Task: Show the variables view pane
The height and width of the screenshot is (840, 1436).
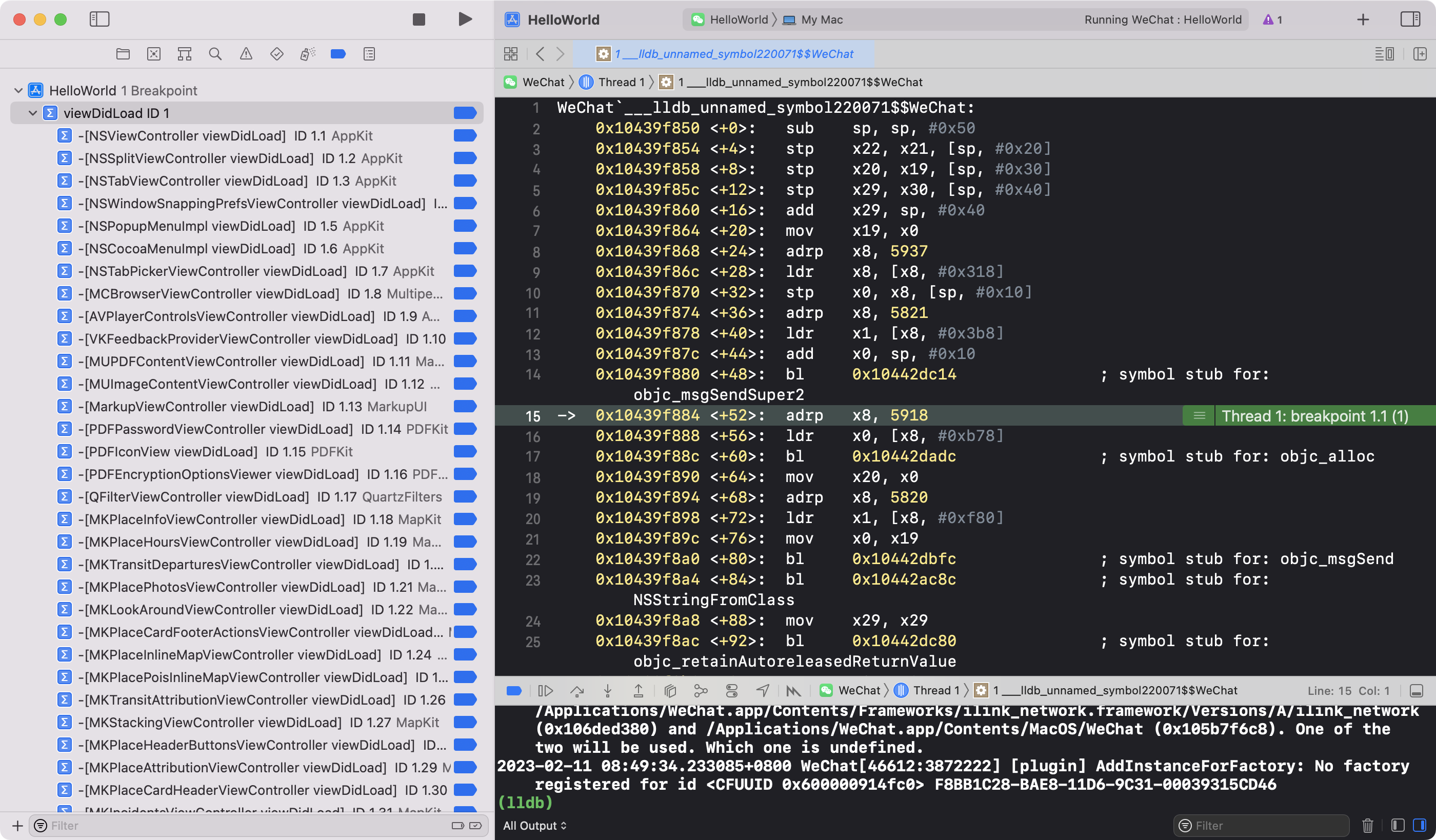Action: tap(1397, 825)
